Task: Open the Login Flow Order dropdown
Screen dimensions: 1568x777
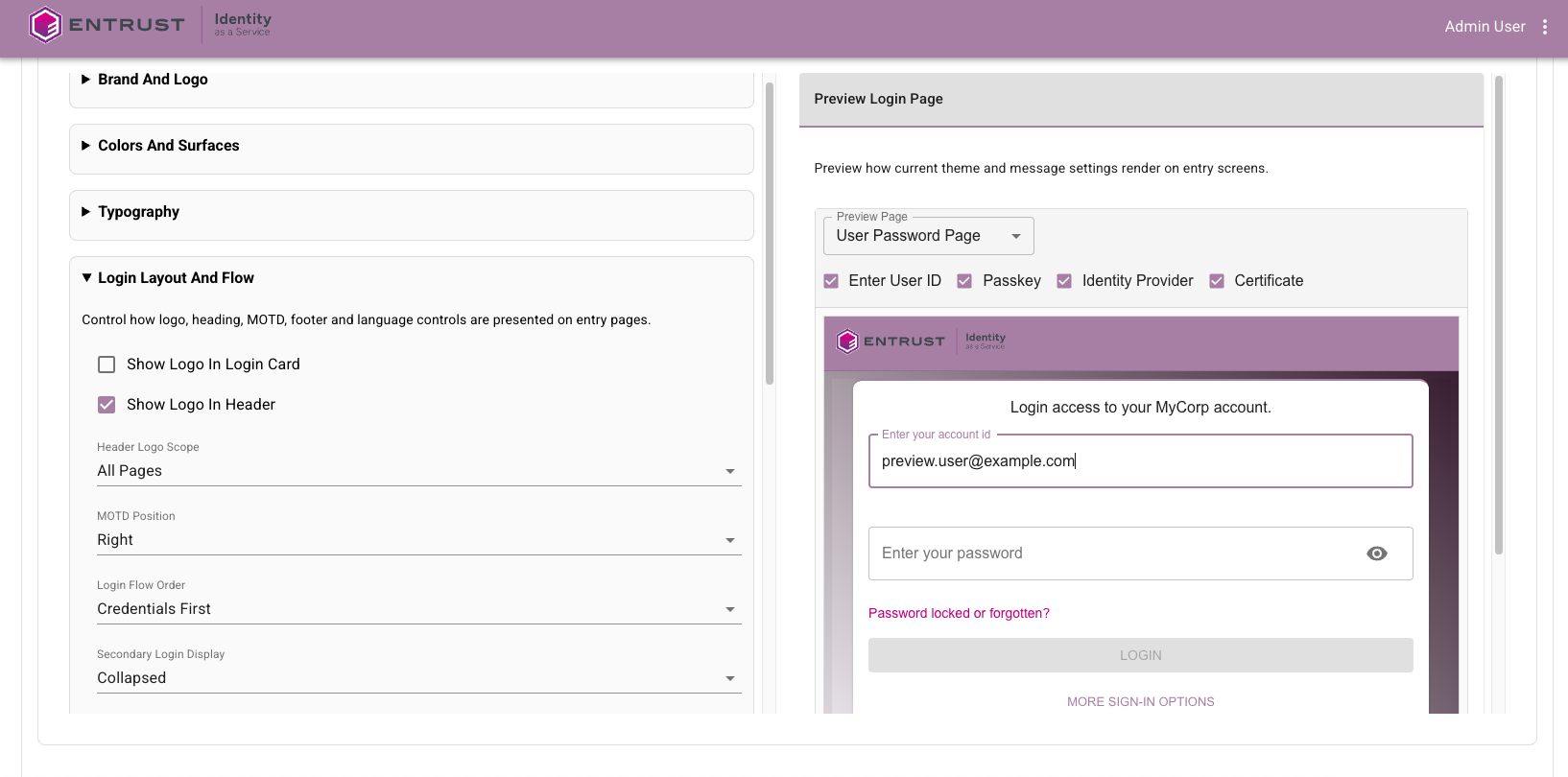Action: [x=418, y=609]
